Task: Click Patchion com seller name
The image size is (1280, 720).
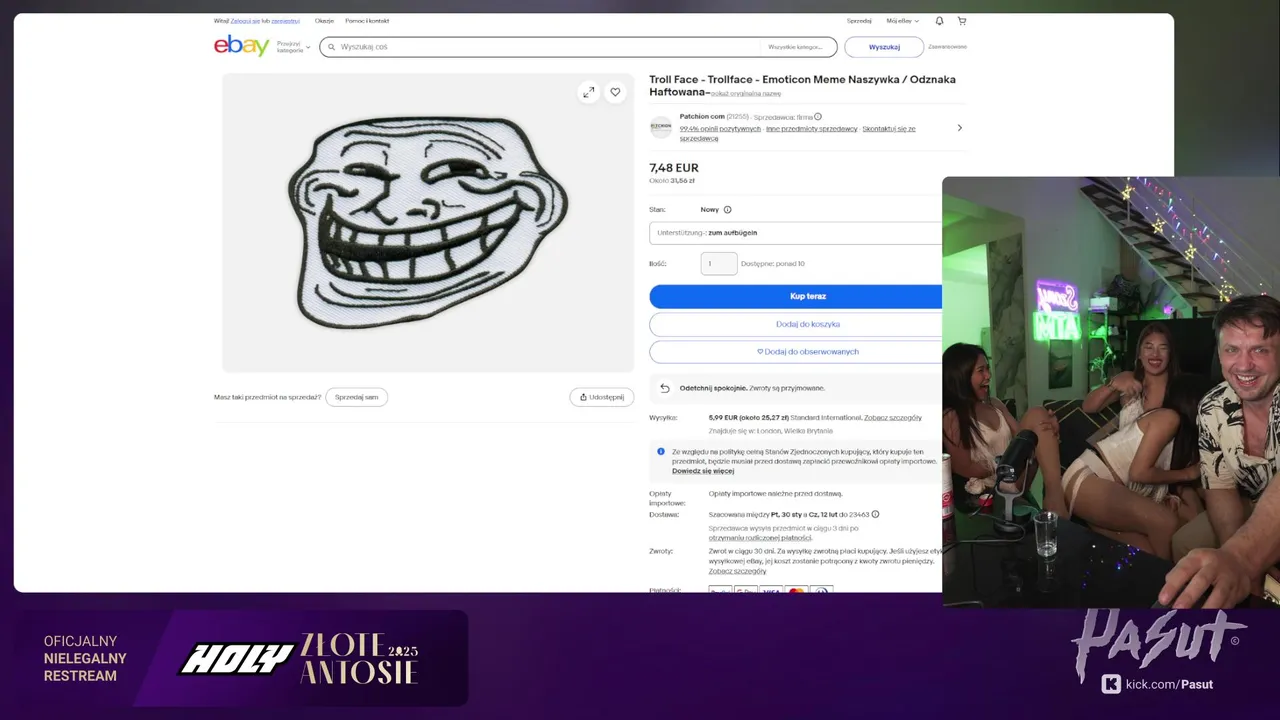Action: (702, 117)
